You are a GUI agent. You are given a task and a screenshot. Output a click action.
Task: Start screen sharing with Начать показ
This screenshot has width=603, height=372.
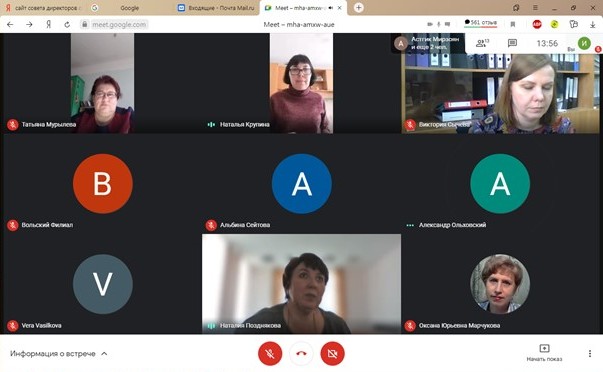click(544, 353)
